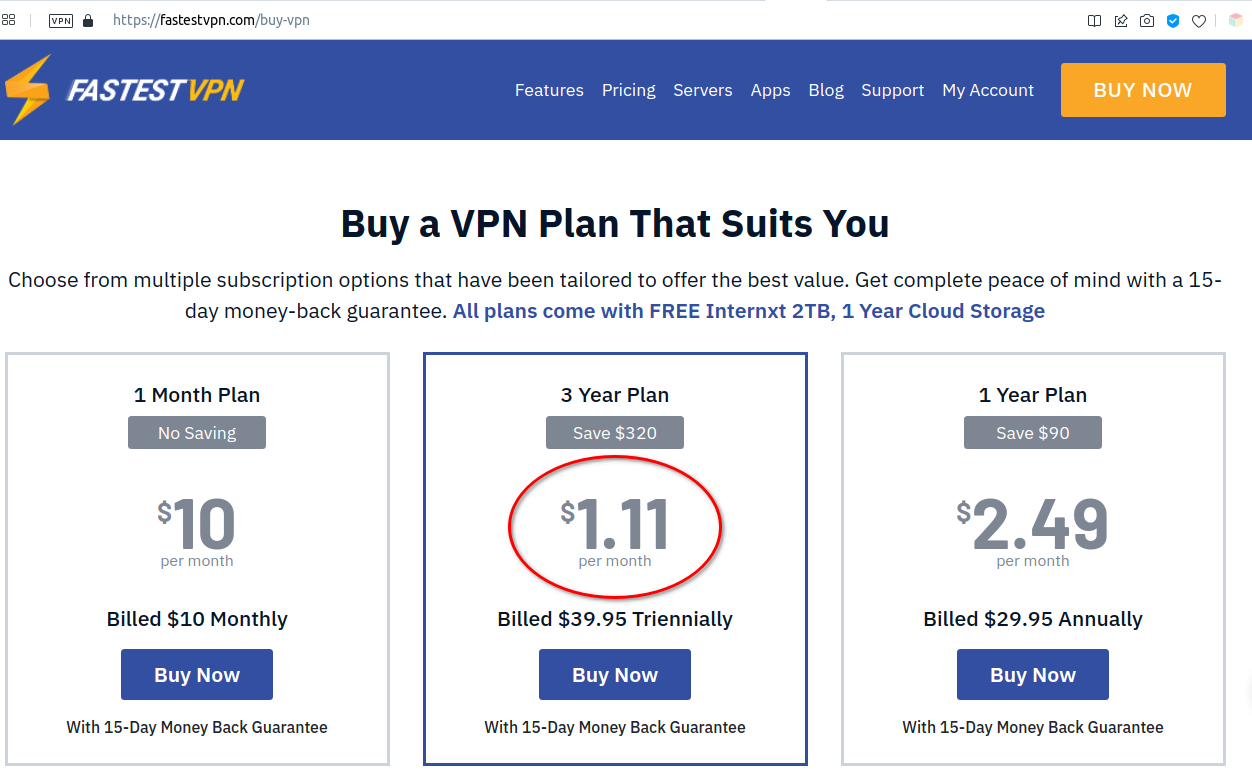The width and height of the screenshot is (1252, 774).
Task: Click Buy Now under 1 Month Plan
Action: 196,675
